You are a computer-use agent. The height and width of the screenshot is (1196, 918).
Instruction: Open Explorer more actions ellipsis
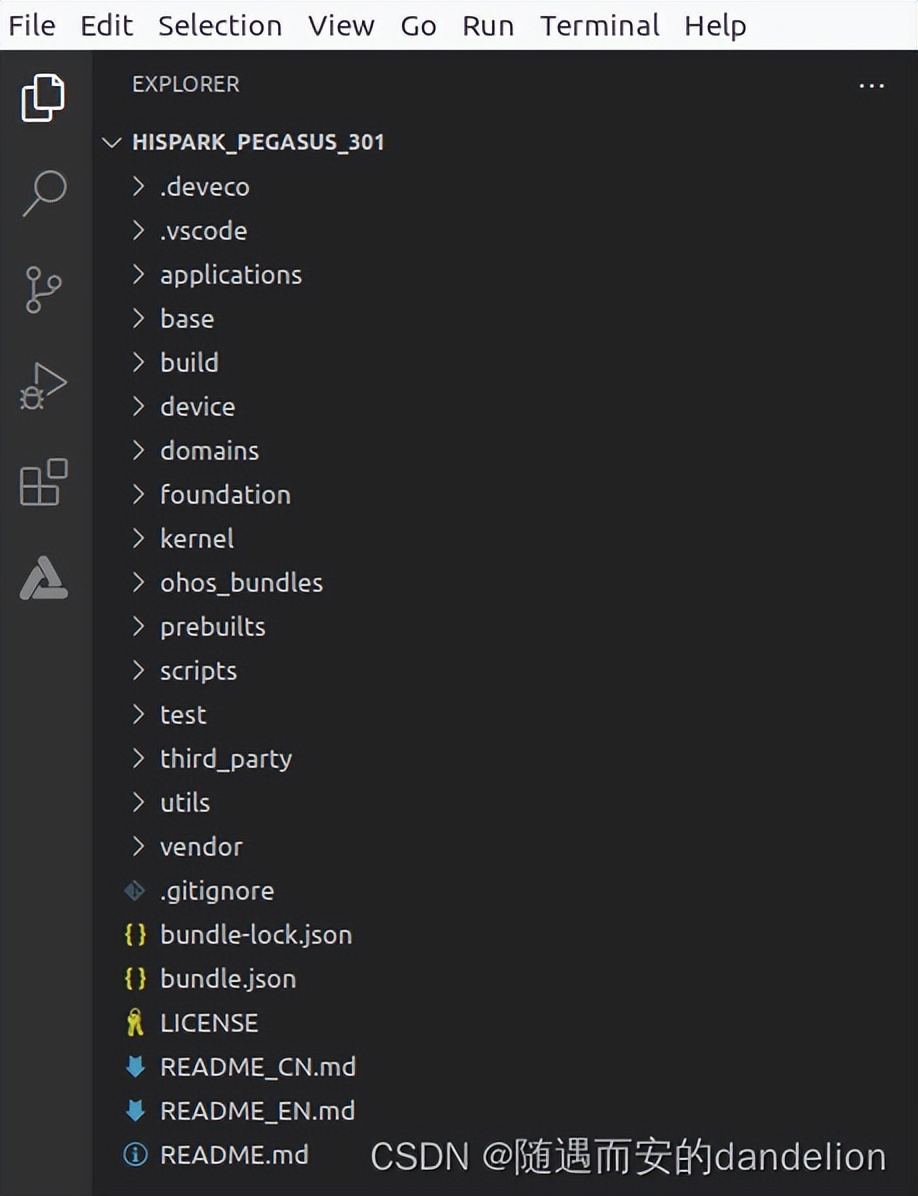871,85
